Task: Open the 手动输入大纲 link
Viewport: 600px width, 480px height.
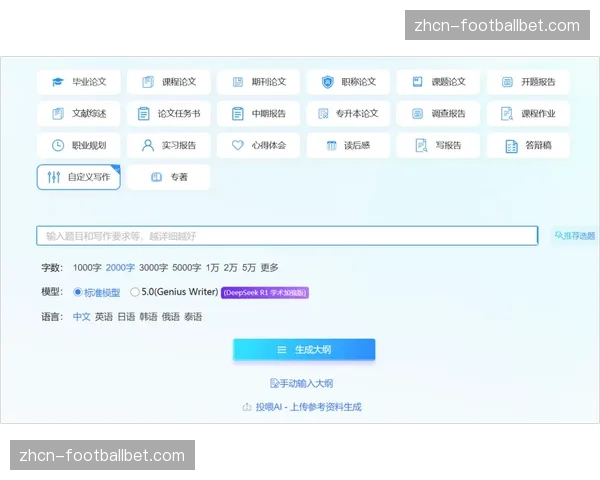Action: click(x=302, y=383)
